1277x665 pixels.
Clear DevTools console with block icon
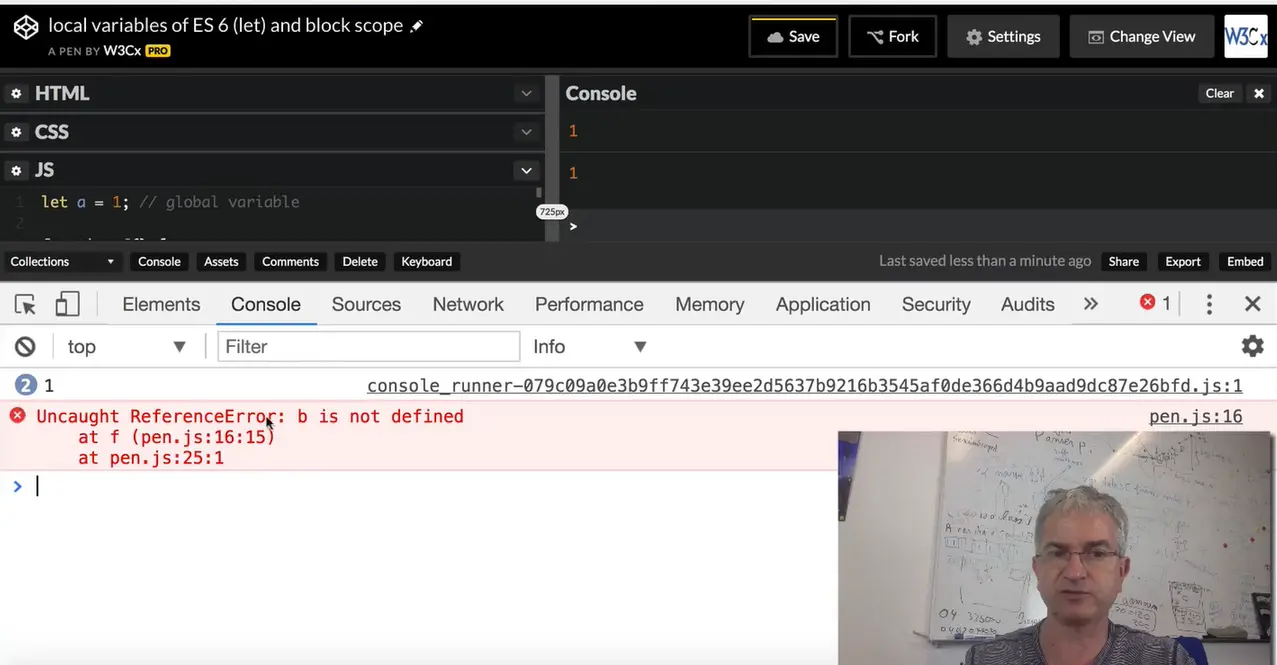click(x=25, y=346)
